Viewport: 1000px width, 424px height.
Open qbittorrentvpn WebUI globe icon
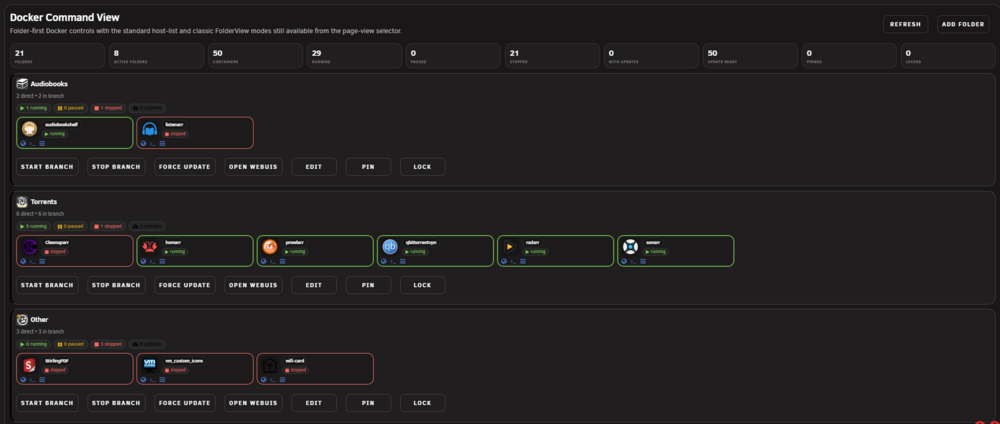(383, 261)
